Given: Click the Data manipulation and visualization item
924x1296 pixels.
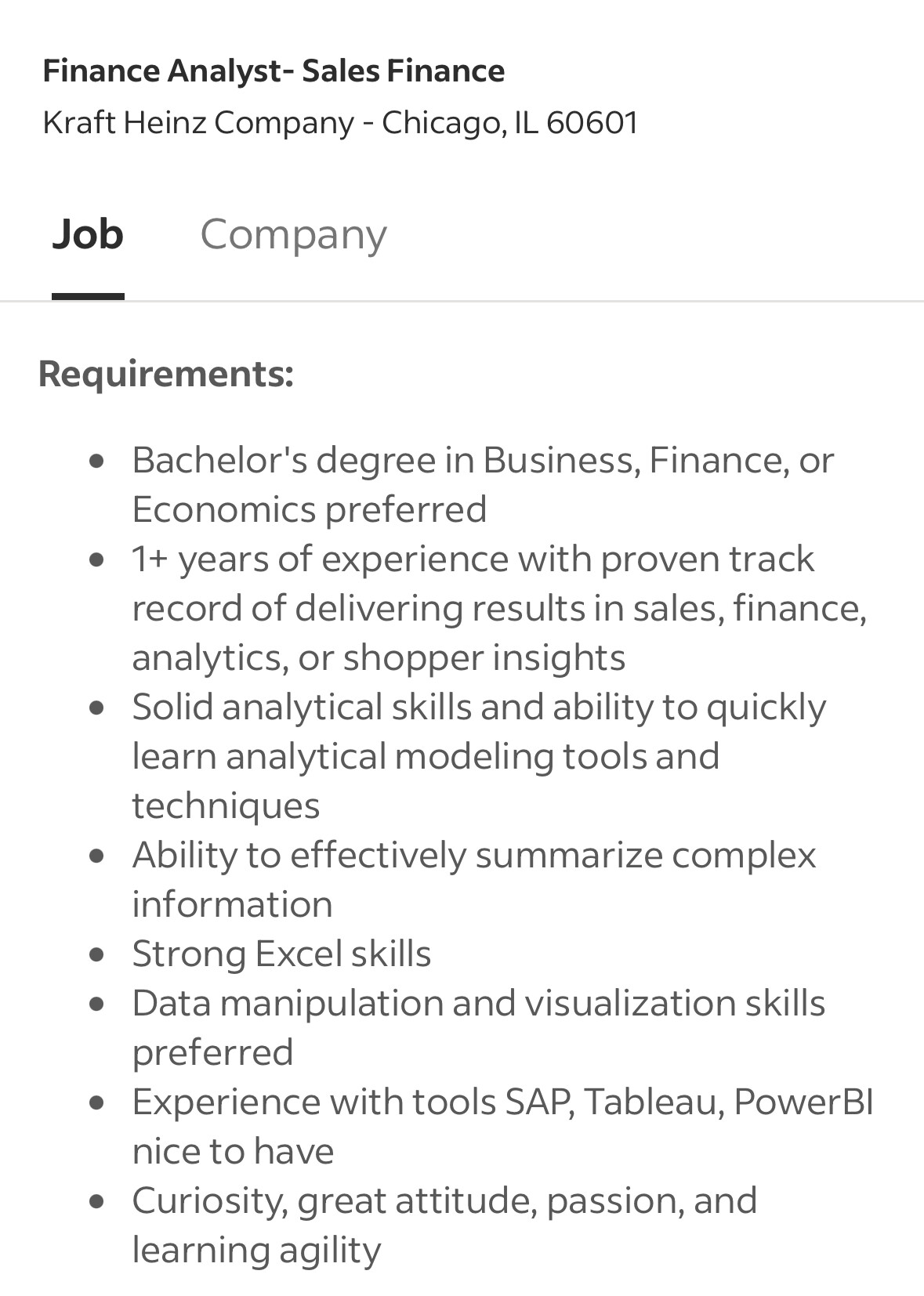Looking at the screenshot, I should [x=479, y=1027].
